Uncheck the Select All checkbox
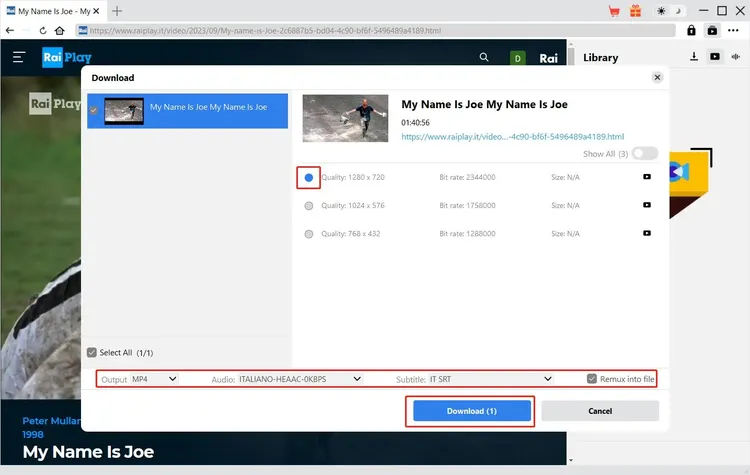Screen dimensions: 750x475 coord(92,352)
